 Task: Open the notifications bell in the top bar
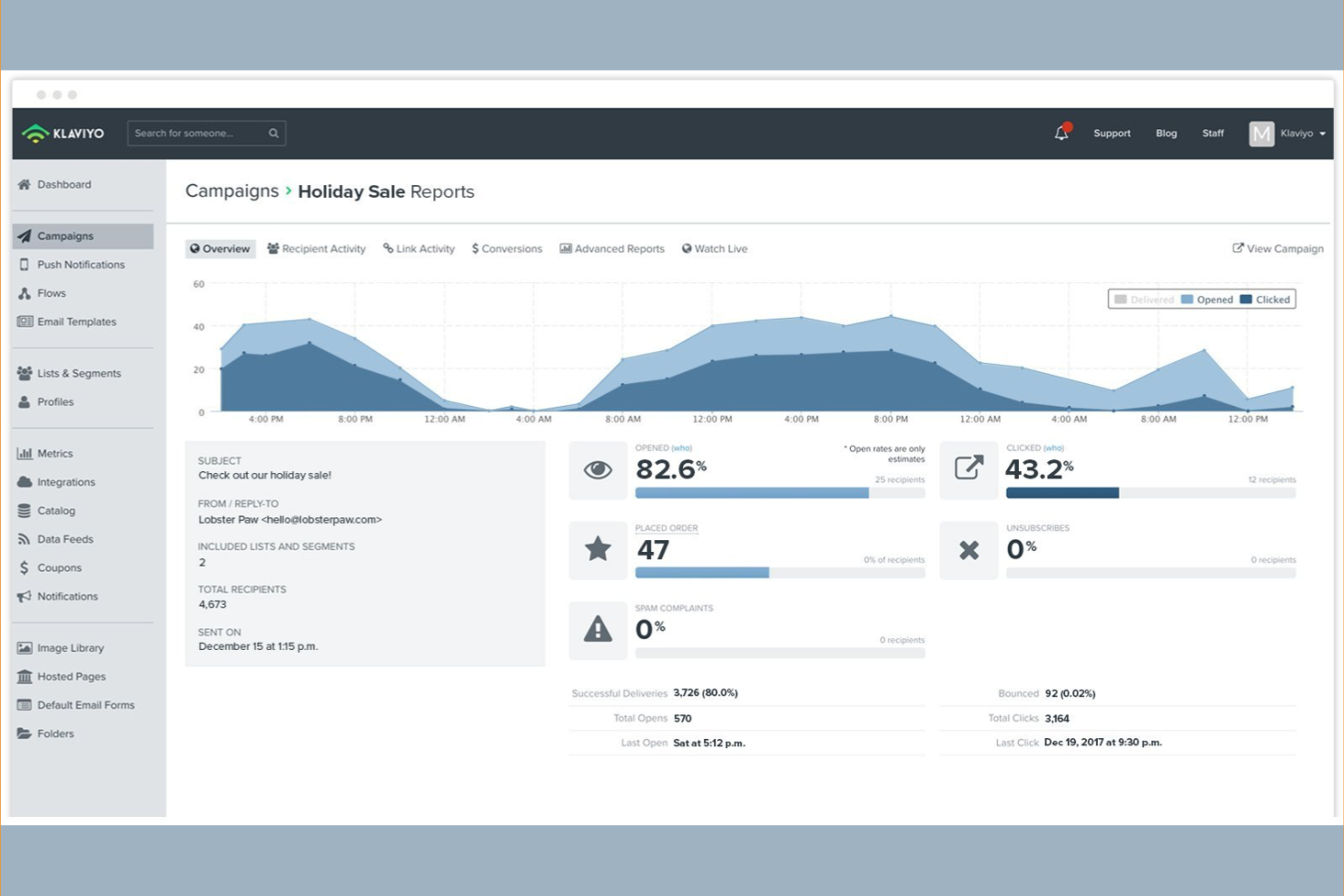pos(1061,133)
